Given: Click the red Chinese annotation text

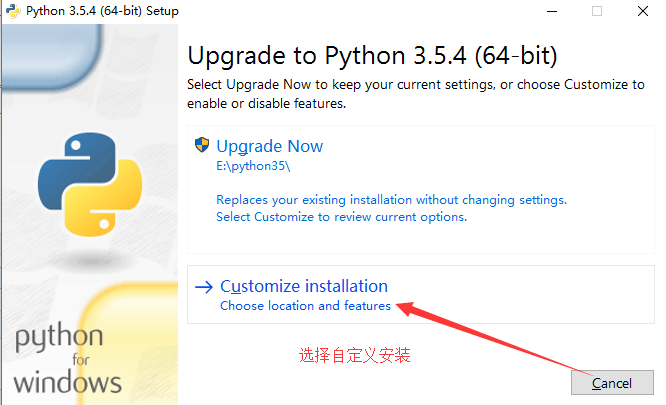Looking at the screenshot, I should click(355, 355).
